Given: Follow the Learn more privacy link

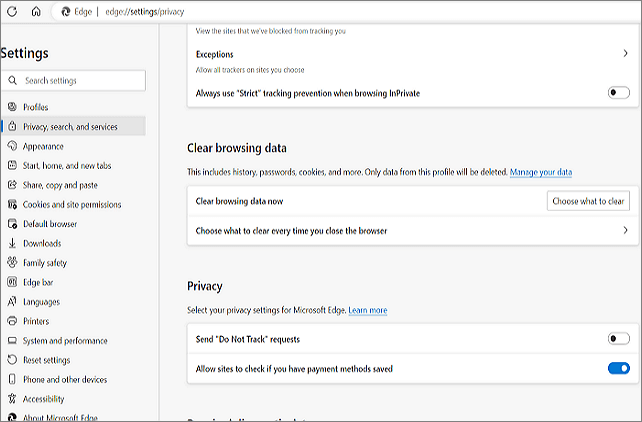Looking at the screenshot, I should click(368, 310).
